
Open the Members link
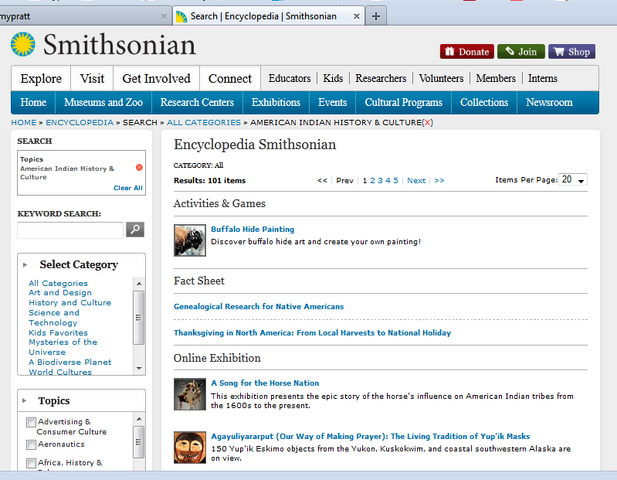pyautogui.click(x=496, y=78)
